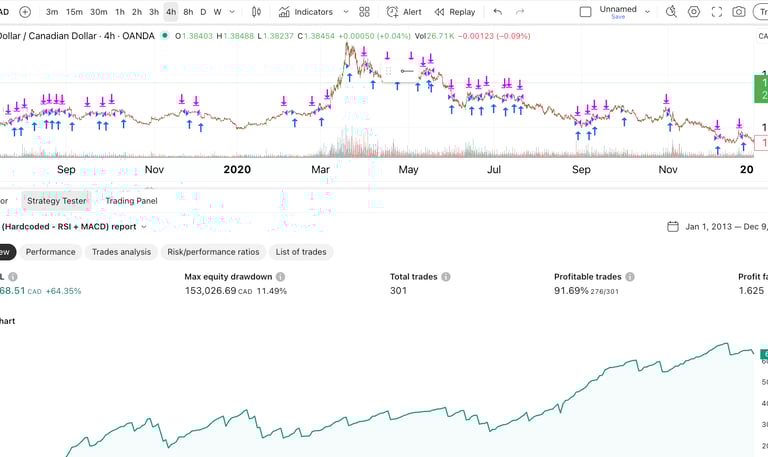Open the Strategy Tester tab

56,201
